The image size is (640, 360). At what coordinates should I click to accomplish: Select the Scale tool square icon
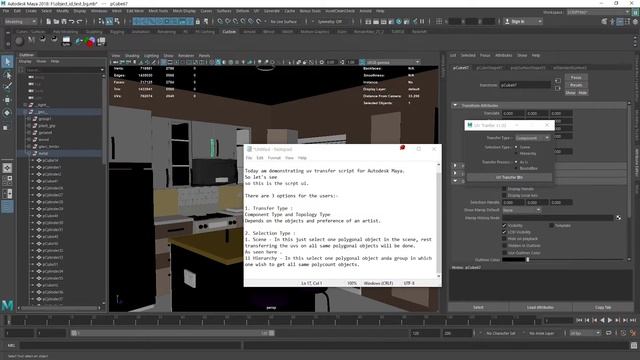click(6, 128)
